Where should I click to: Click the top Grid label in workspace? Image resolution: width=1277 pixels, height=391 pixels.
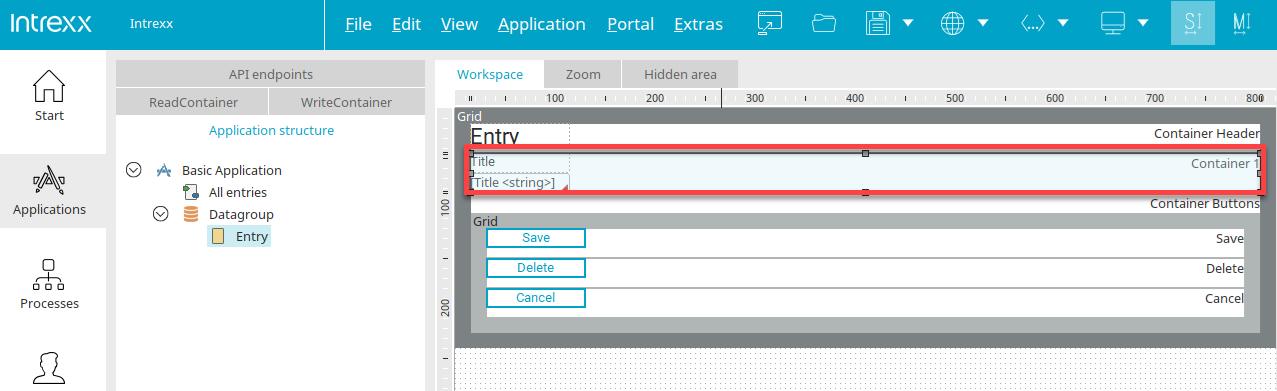click(x=469, y=117)
